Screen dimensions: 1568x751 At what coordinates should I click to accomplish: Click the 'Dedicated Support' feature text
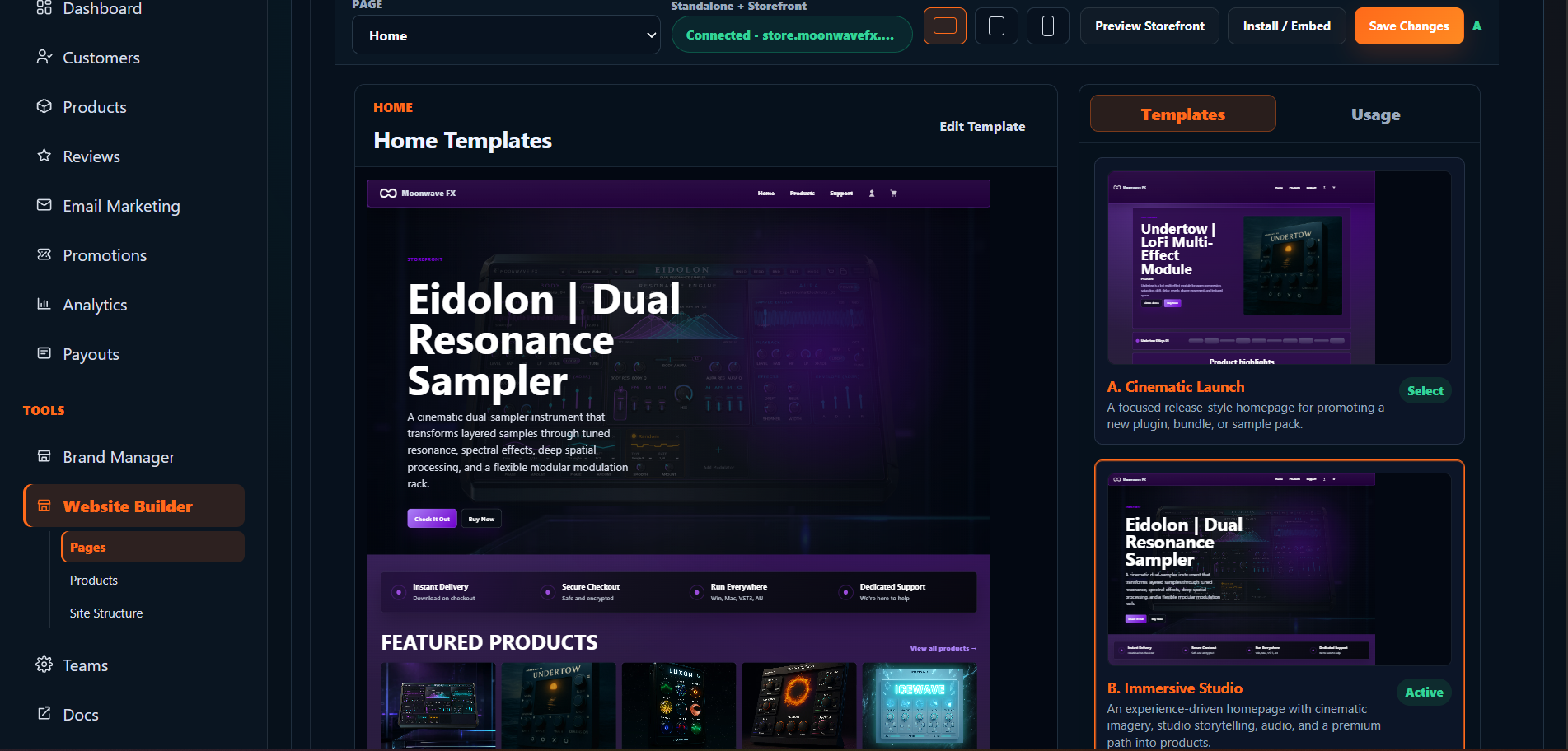click(892, 587)
